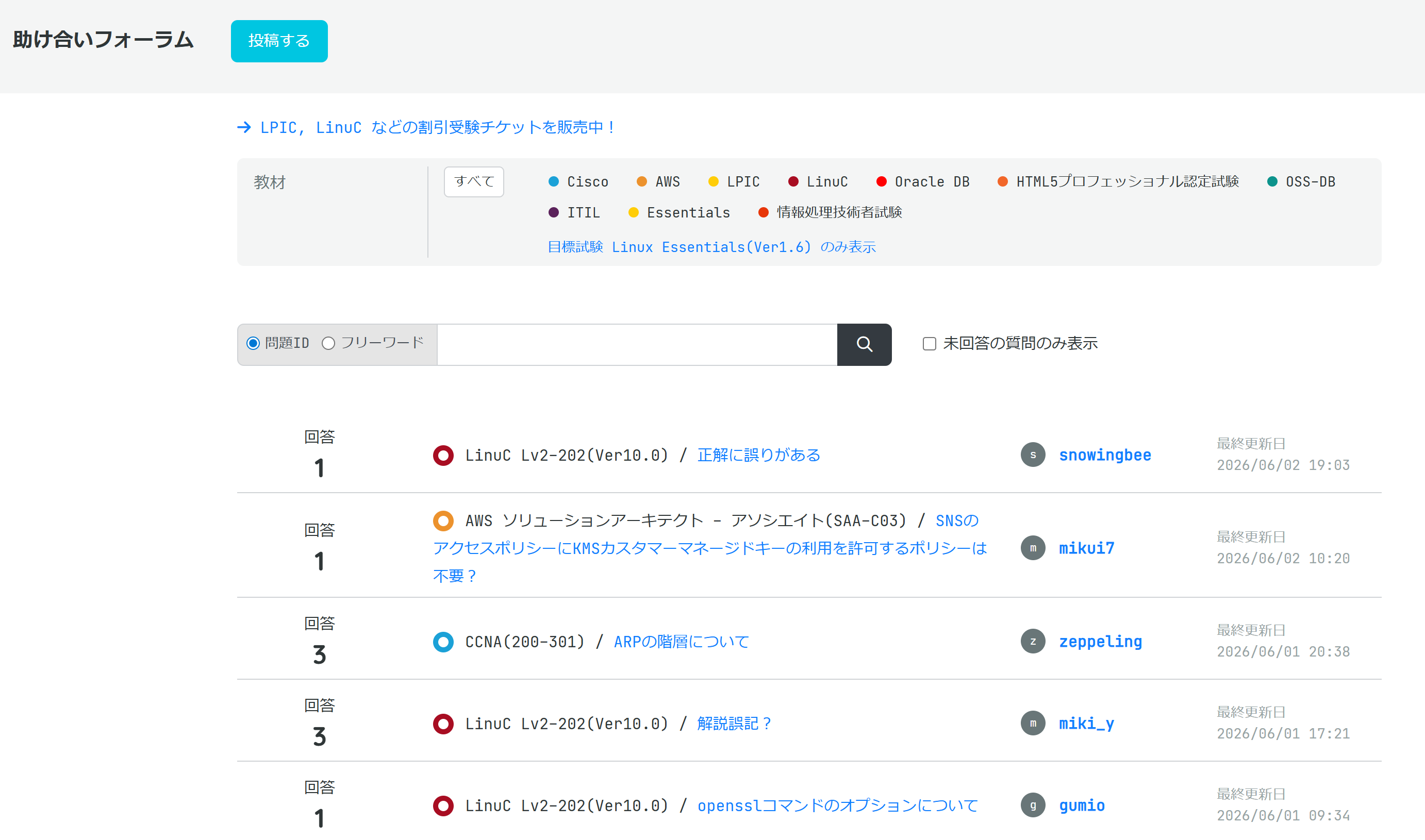Filter by Cisco category
1425x840 pixels.
pos(578,182)
